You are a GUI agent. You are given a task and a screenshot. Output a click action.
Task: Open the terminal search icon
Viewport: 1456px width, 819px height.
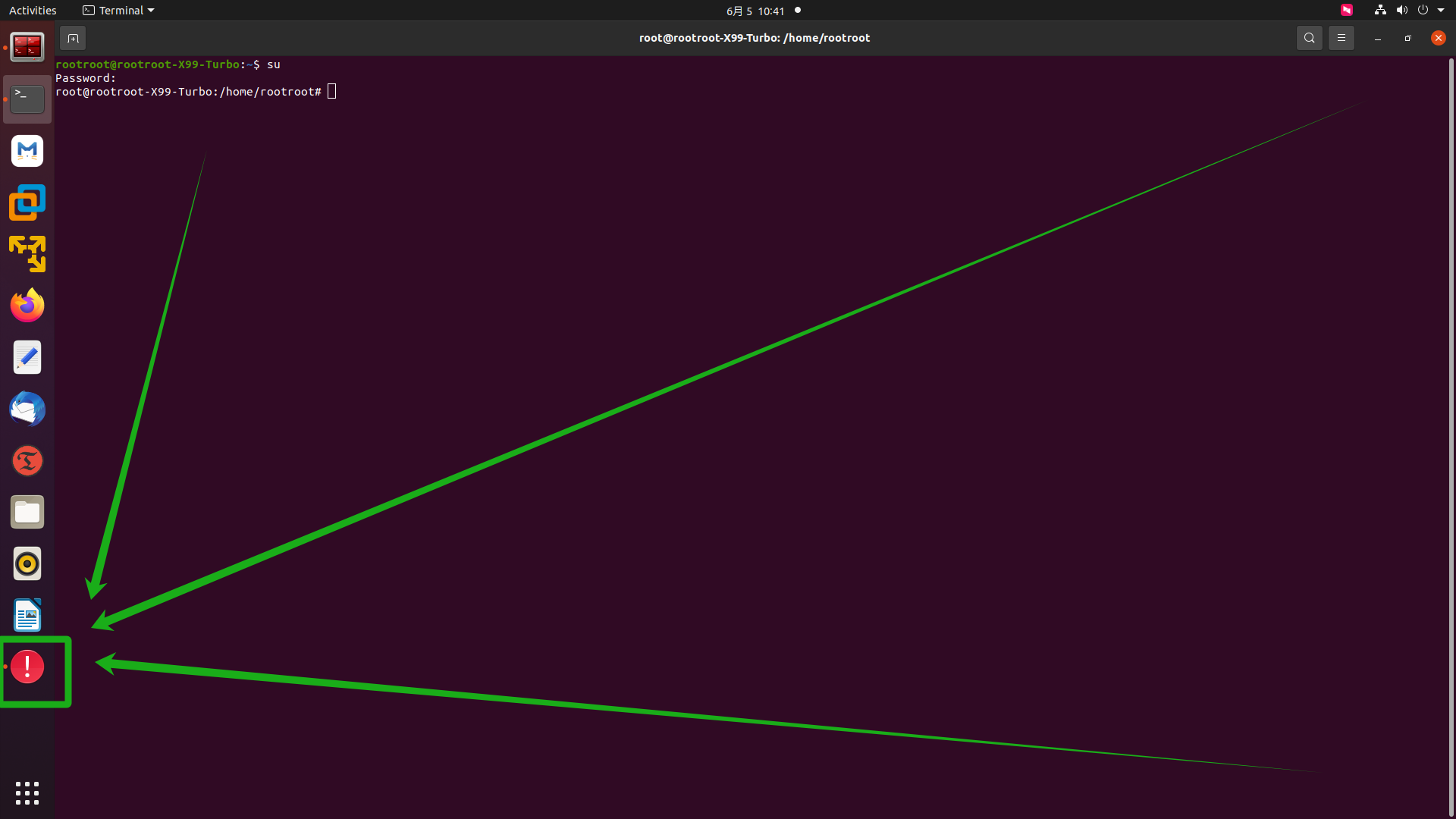click(x=1309, y=38)
